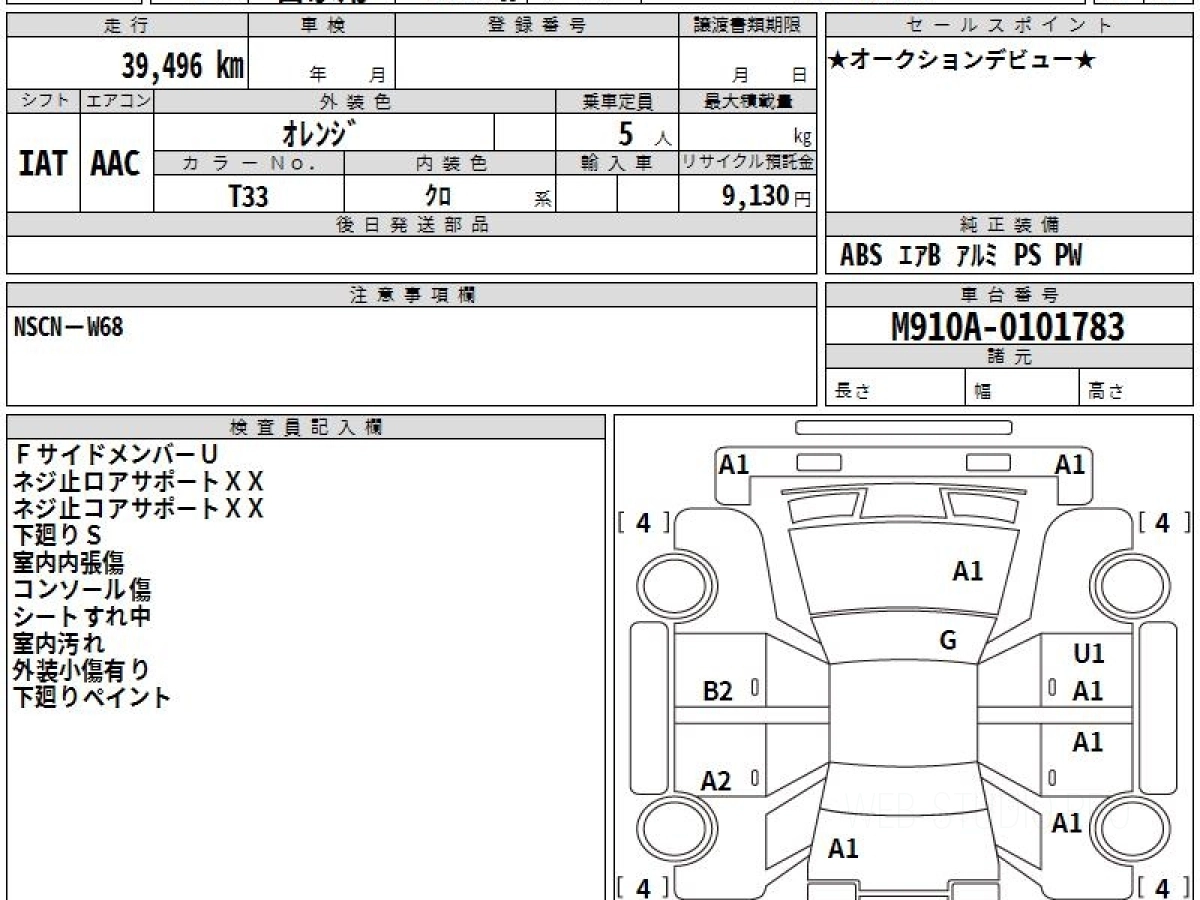1200x900 pixels.
Task: Click the 外装色 header
Action: tap(355, 101)
